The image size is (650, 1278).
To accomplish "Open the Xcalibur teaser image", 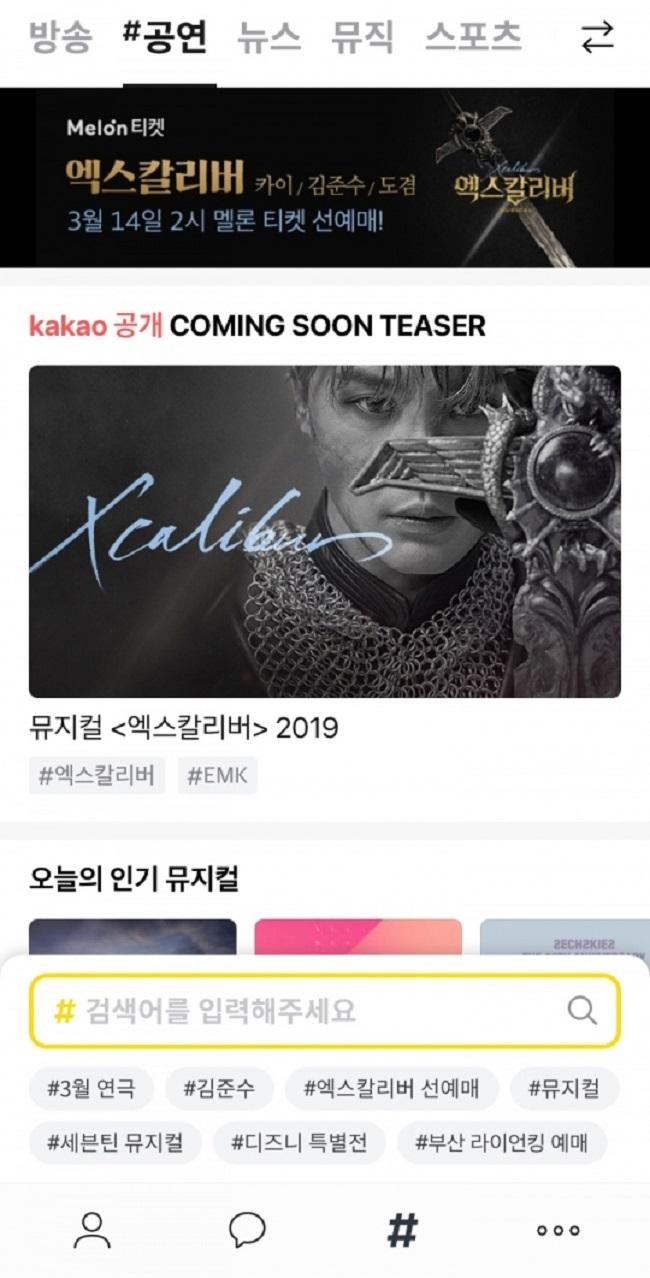I will click(x=325, y=531).
